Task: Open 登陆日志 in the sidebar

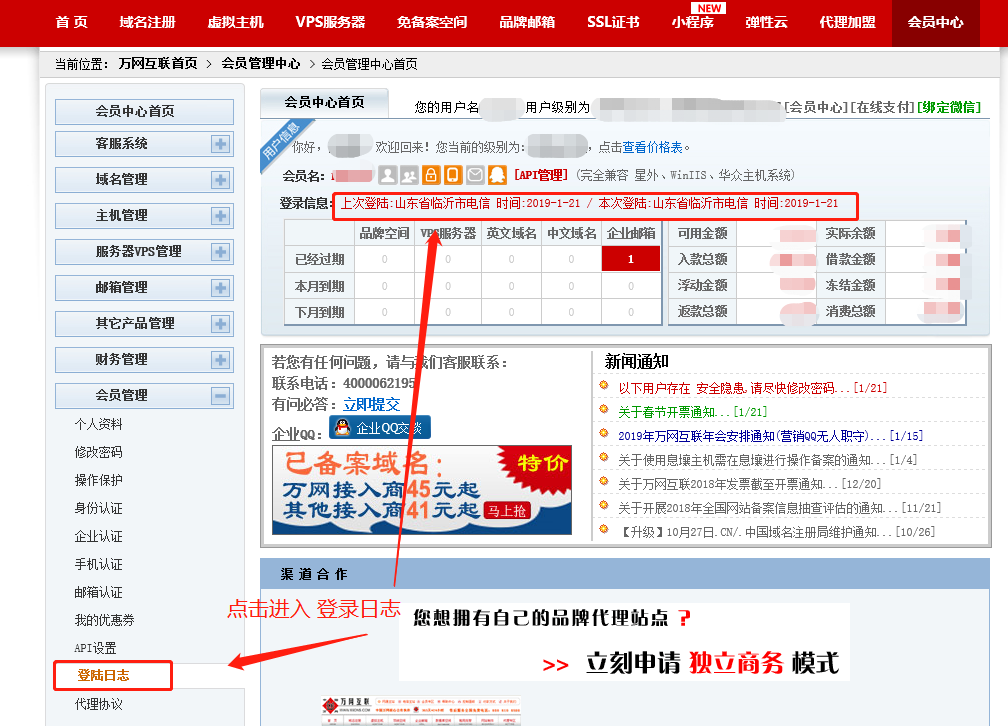Action: [104, 676]
